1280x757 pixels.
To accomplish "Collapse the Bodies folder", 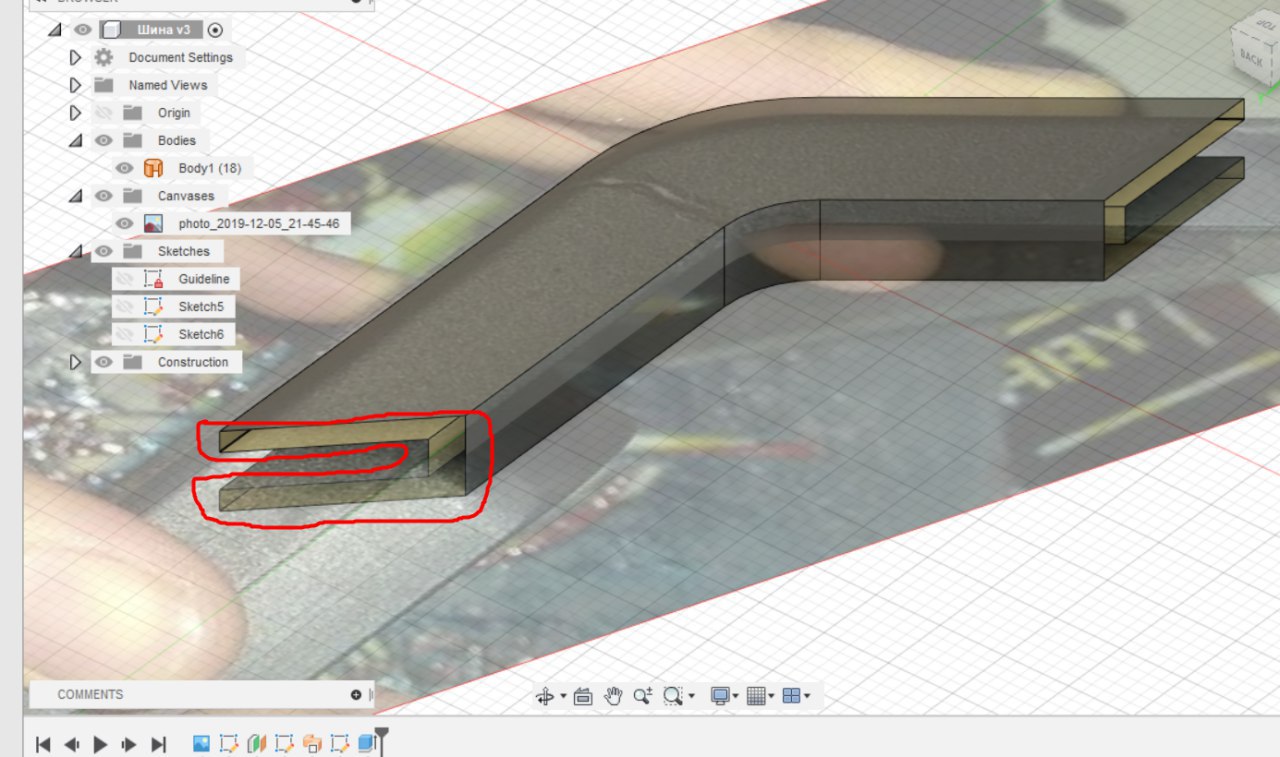I will pyautogui.click(x=75, y=141).
